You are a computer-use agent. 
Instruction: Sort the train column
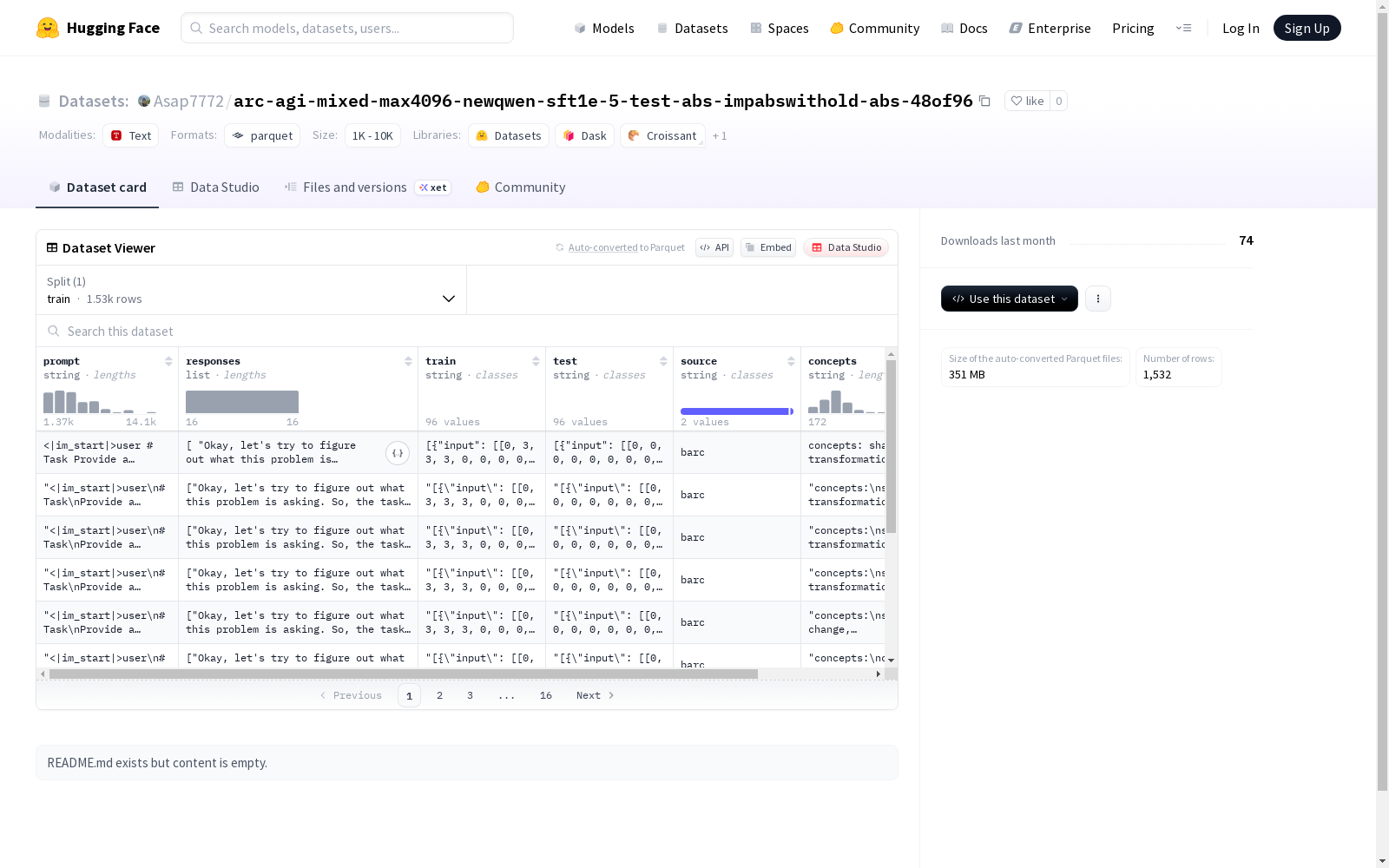(x=536, y=361)
